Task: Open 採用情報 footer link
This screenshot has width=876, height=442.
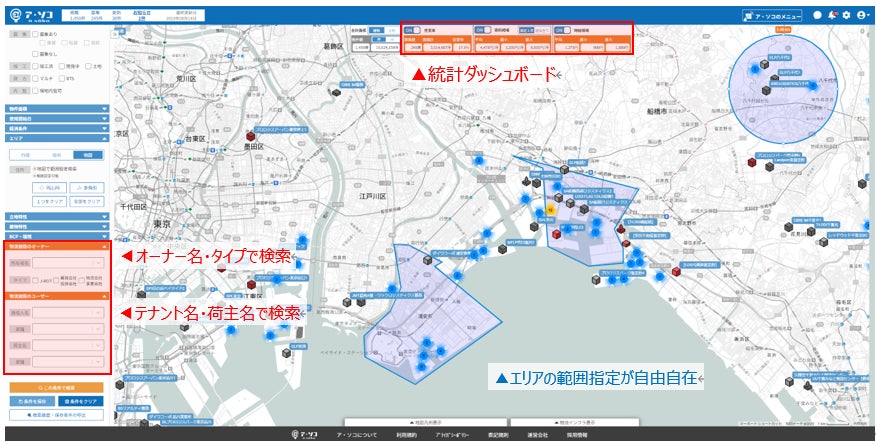Action: click(577, 435)
